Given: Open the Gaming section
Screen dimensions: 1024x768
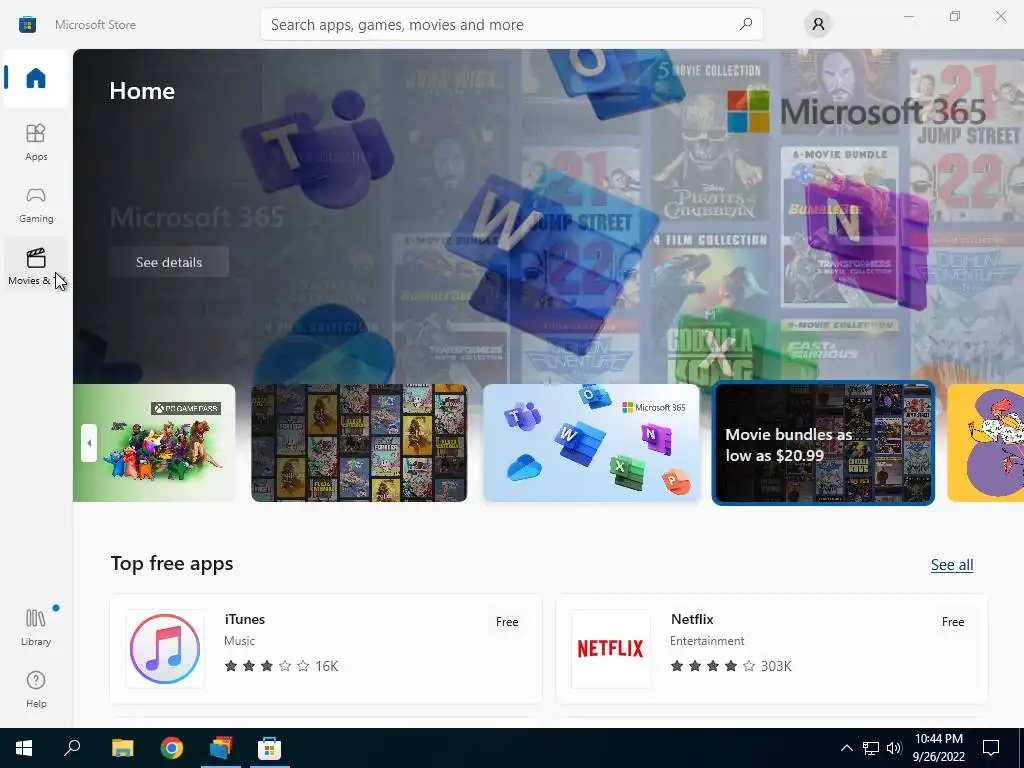Looking at the screenshot, I should [x=36, y=204].
